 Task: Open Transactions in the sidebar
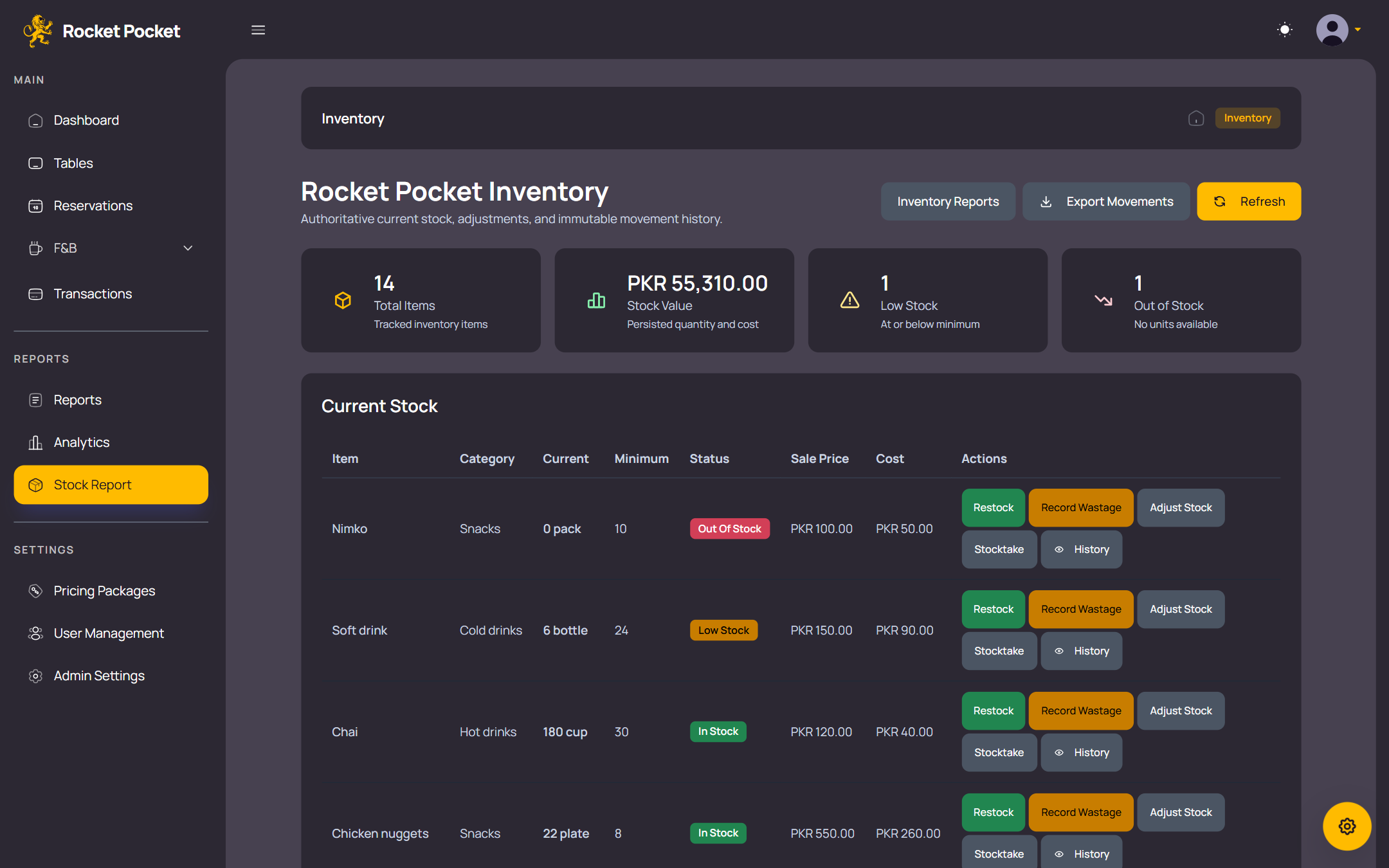coord(111,294)
